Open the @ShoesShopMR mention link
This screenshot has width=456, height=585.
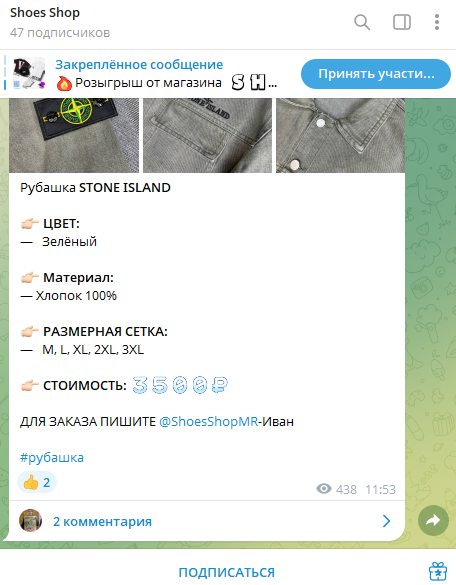point(209,421)
